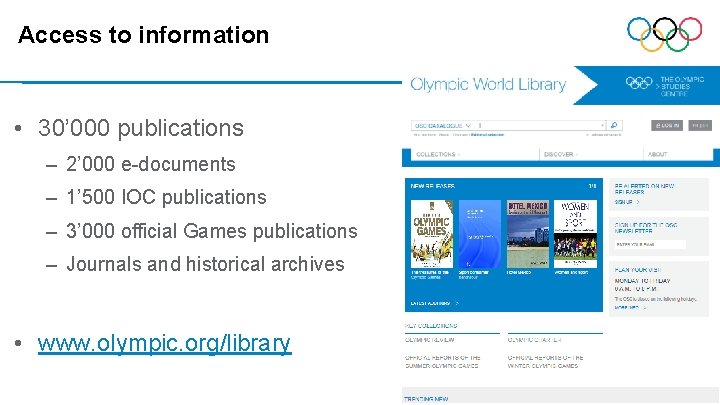This screenshot has width=720, height=405.
Task: Click the Olympic Studies Centre logo
Action: tap(664, 86)
